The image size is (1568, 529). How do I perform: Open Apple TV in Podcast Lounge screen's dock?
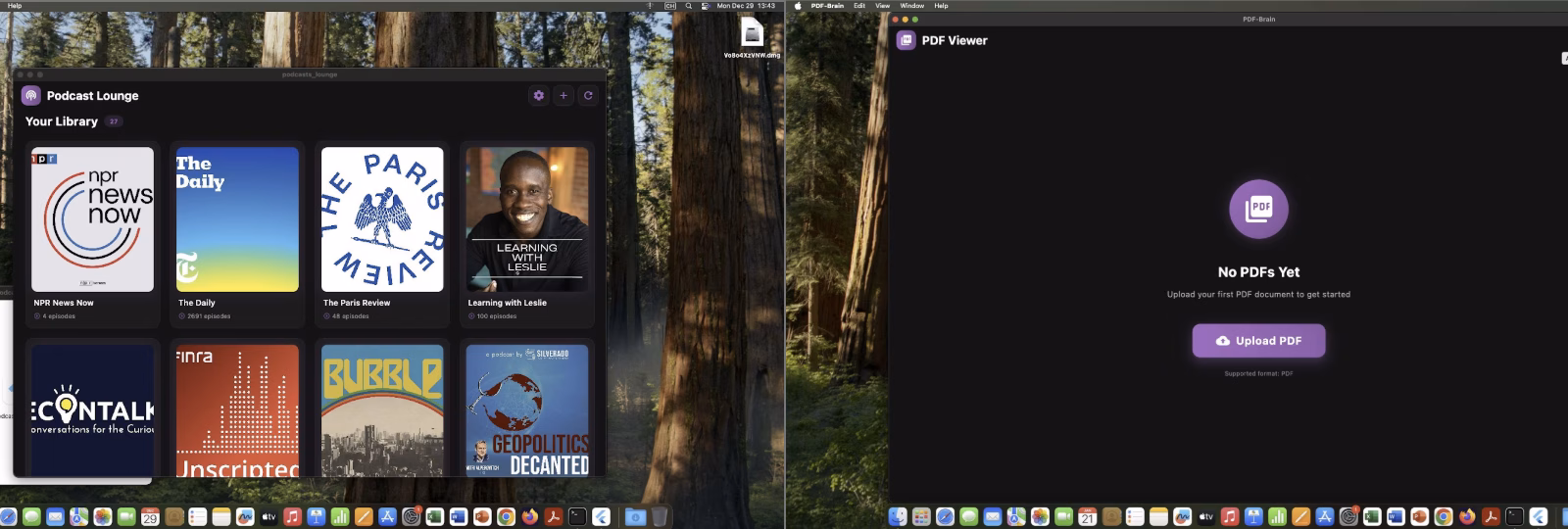tap(269, 517)
